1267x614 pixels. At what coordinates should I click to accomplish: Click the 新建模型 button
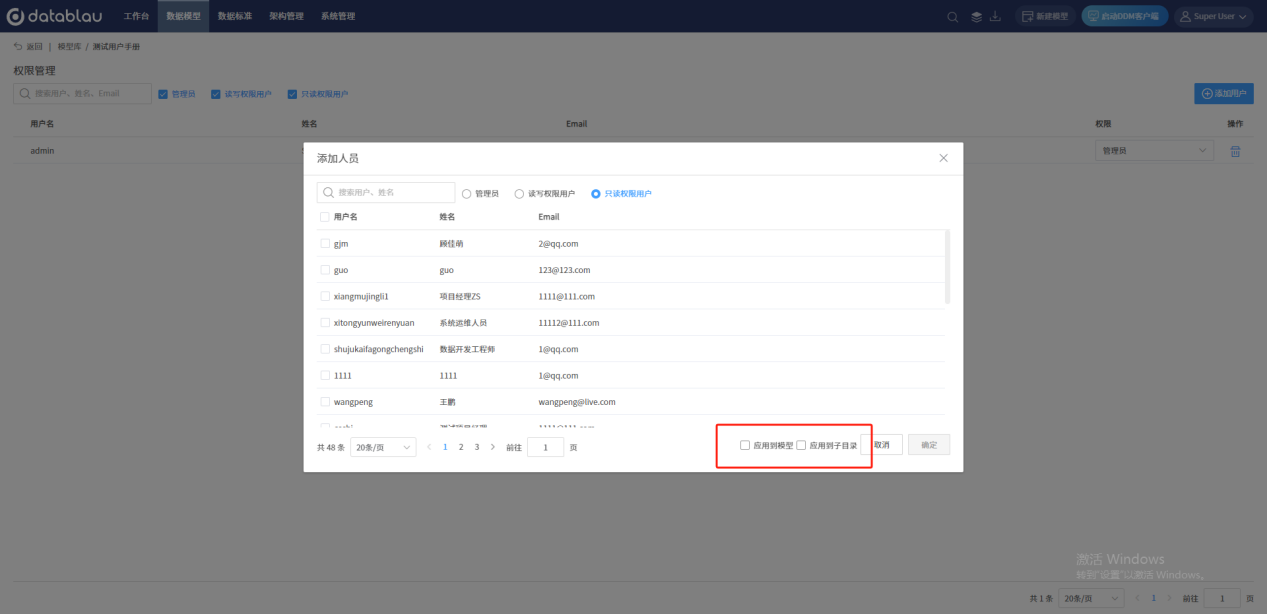(x=1045, y=16)
